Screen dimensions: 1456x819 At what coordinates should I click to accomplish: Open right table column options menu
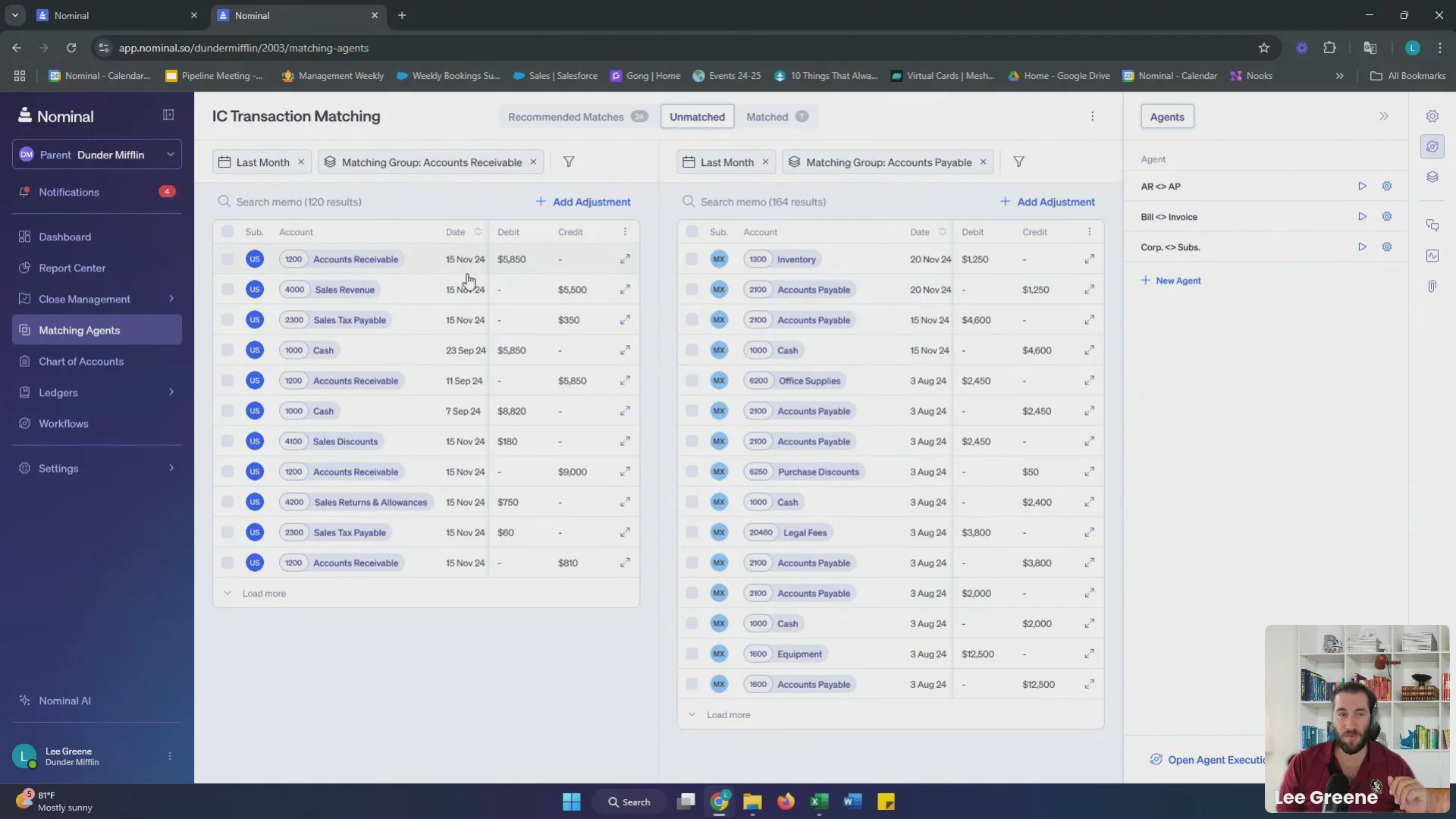pos(1089,231)
